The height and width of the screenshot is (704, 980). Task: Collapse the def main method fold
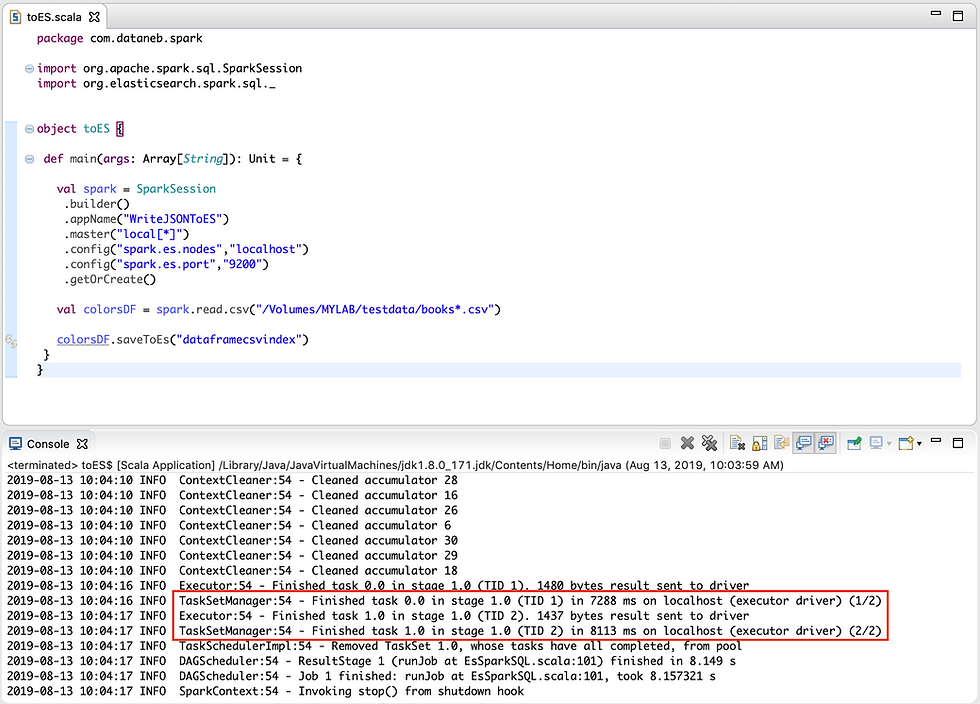29,159
